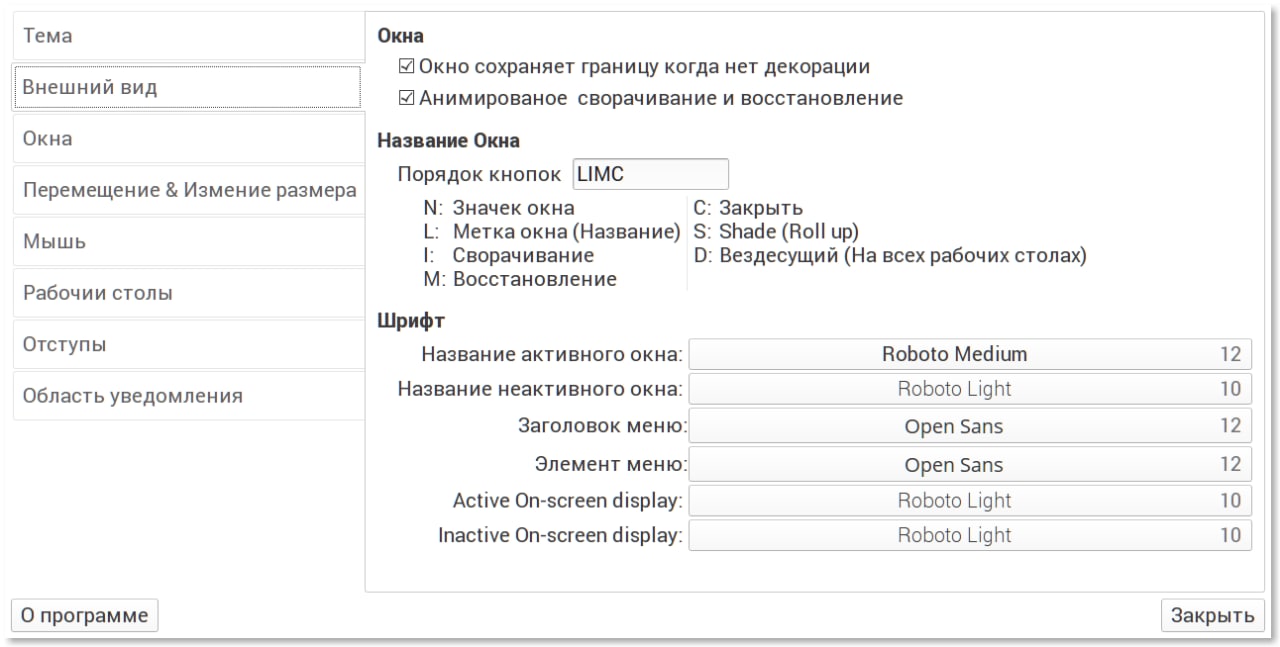Click legend text I: Сворачивание
The height and width of the screenshot is (647, 1280).
tap(508, 256)
